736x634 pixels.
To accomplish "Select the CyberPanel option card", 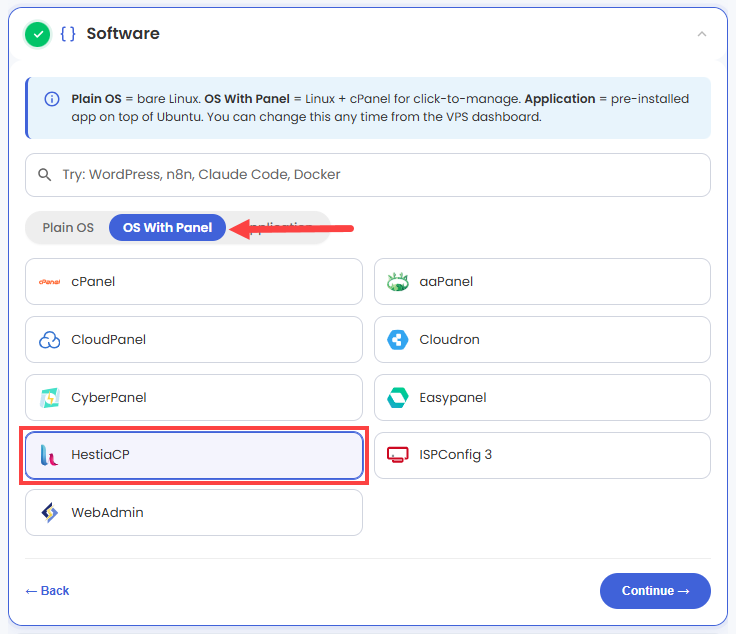I will tap(194, 397).
